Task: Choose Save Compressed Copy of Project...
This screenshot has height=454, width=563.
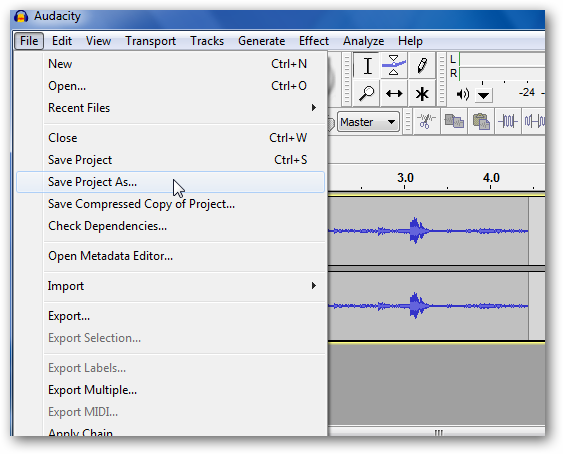Action: pos(171,204)
